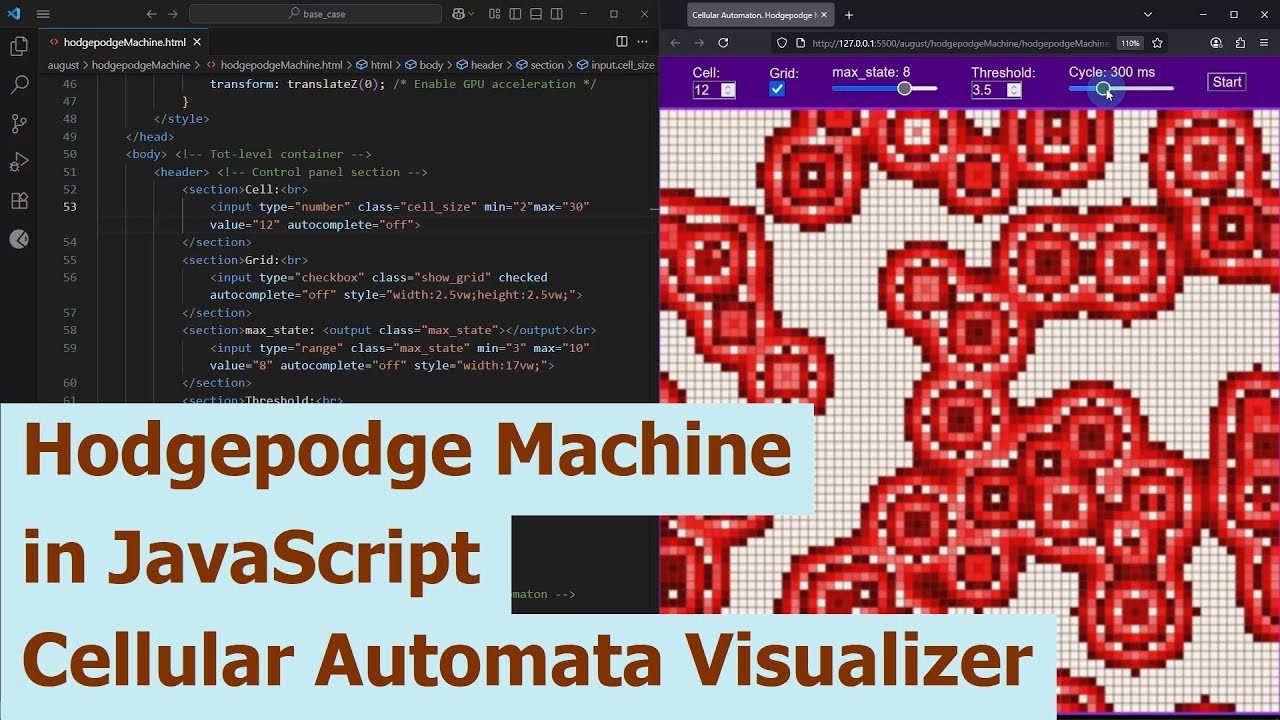Click the Cell number spinner arrows
Image resolution: width=1280 pixels, height=720 pixels.
[728, 90]
